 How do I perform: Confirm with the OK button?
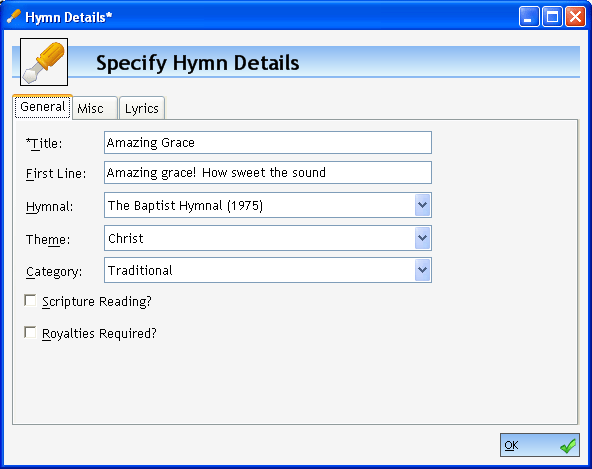pyautogui.click(x=540, y=445)
